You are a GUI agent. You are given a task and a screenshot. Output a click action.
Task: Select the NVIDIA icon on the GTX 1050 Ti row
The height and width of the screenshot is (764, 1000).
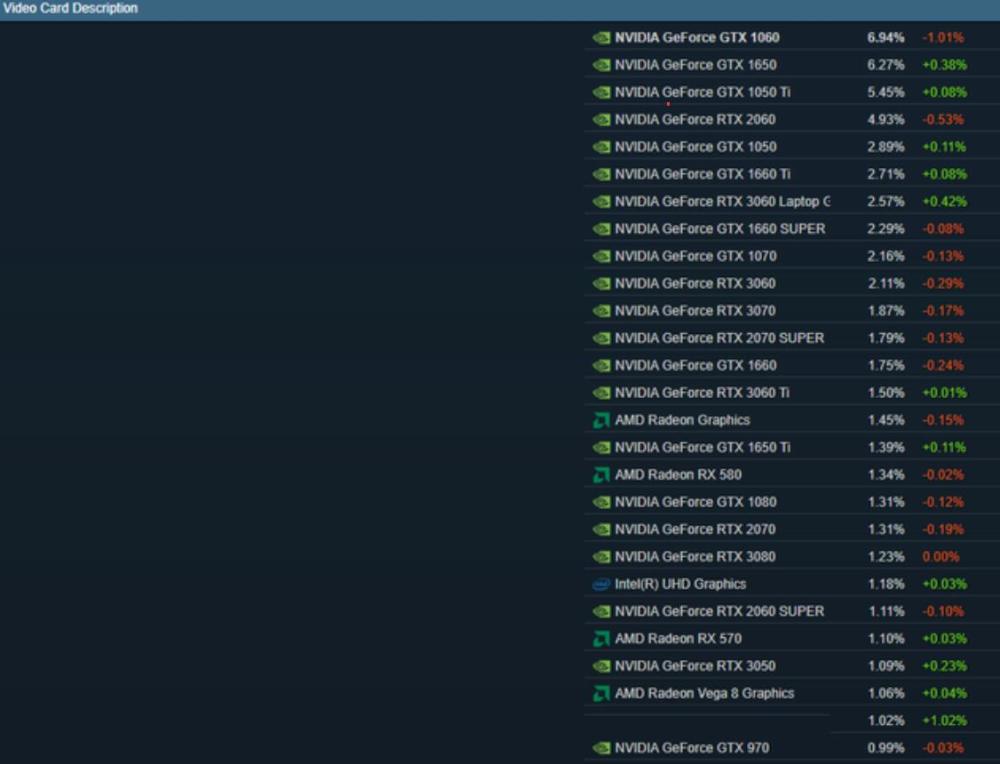pyautogui.click(x=601, y=92)
